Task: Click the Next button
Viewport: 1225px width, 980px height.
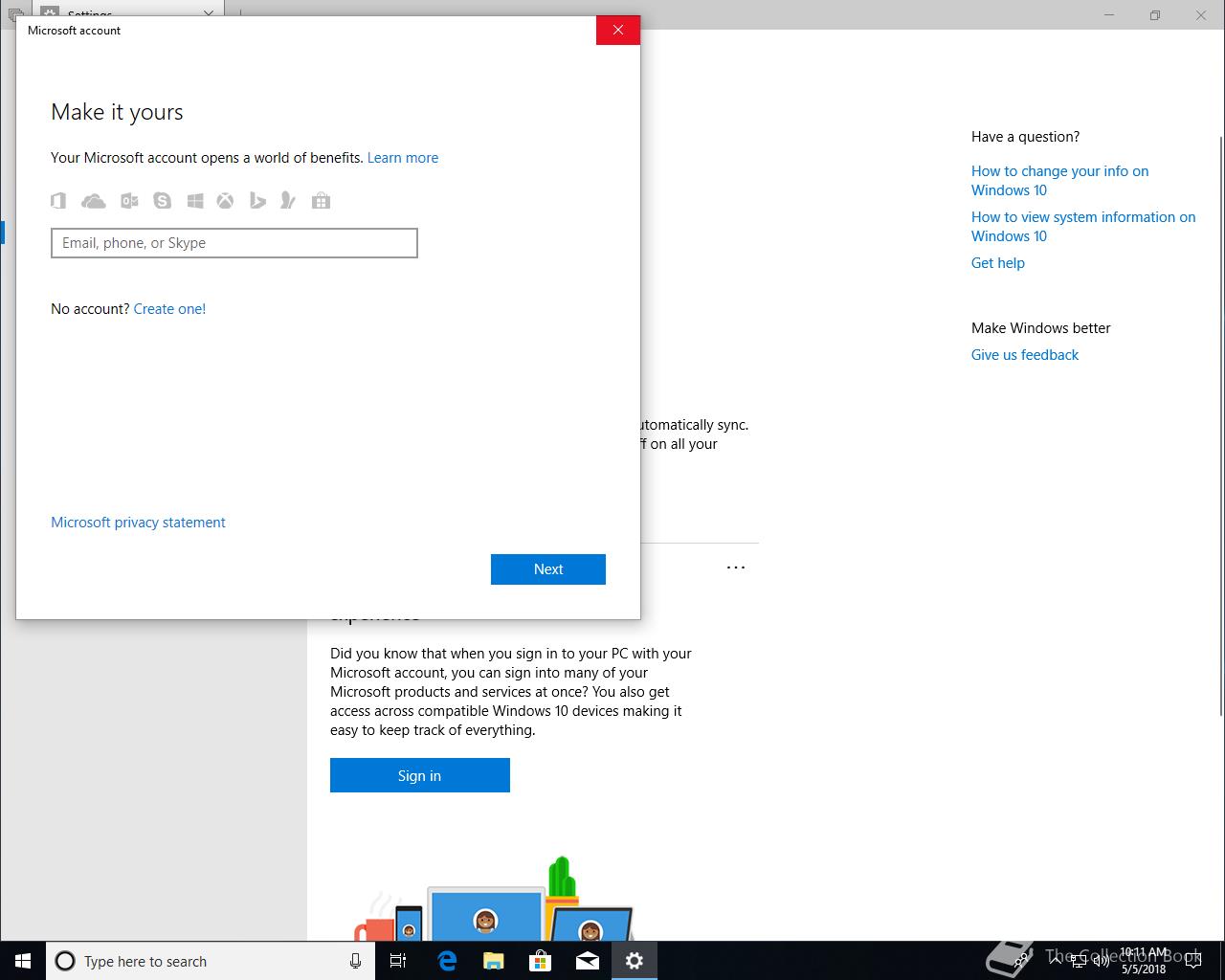Action: click(x=548, y=569)
